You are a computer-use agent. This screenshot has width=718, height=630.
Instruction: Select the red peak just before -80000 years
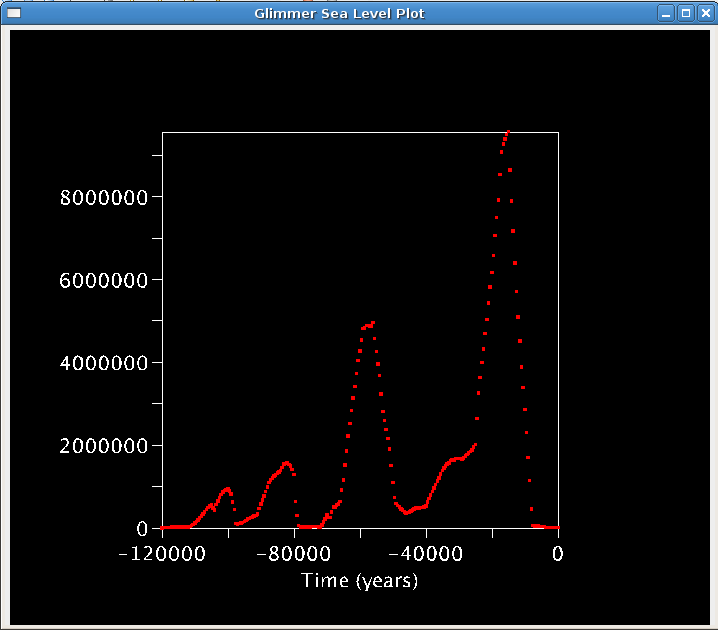point(286,463)
